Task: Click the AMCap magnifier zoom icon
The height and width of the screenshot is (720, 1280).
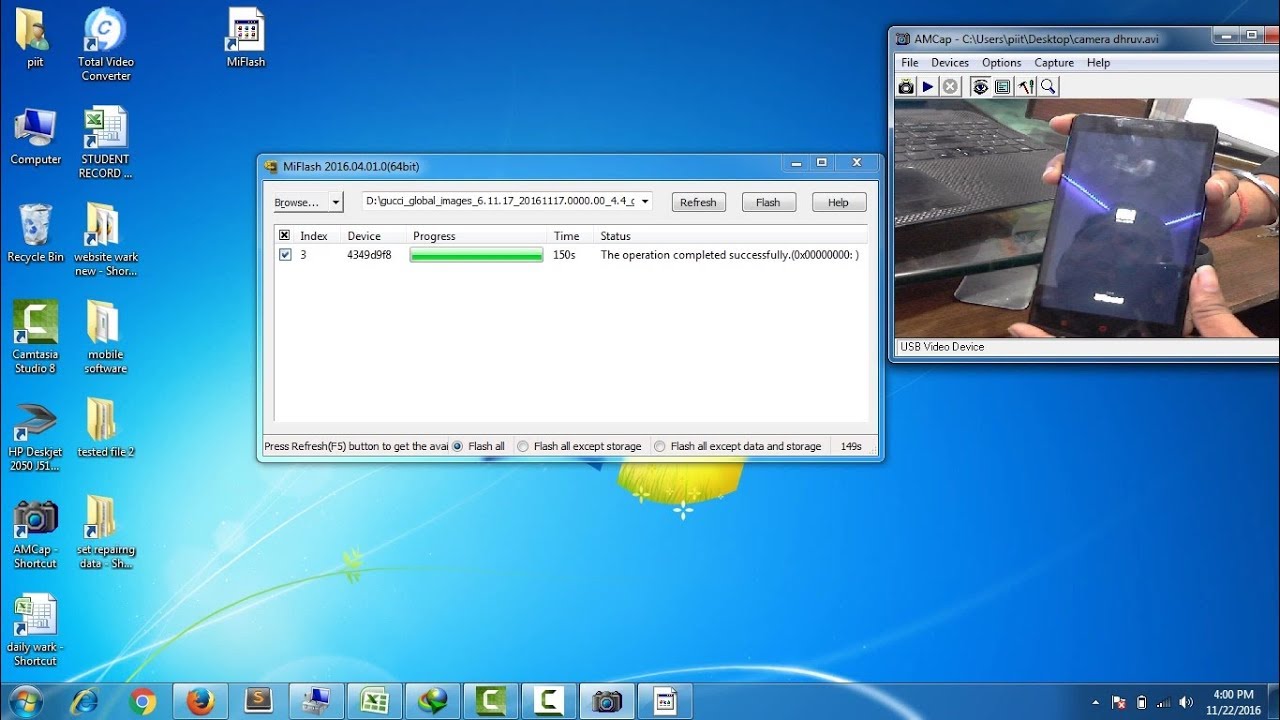Action: tap(1048, 87)
